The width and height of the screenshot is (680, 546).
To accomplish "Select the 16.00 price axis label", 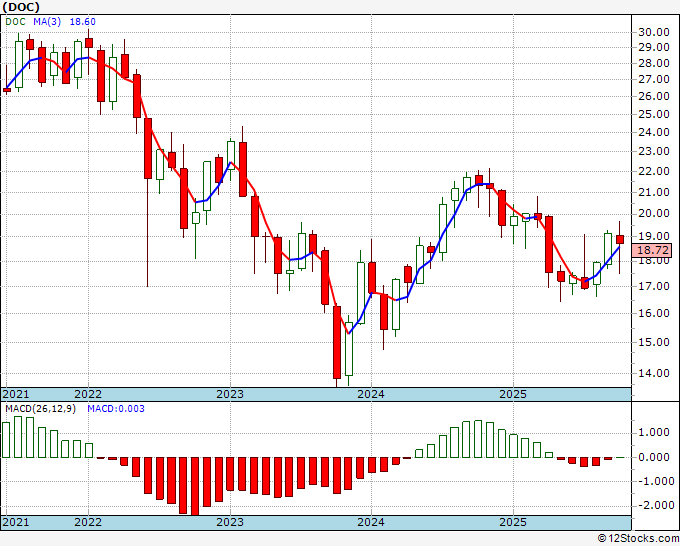I will click(654, 313).
